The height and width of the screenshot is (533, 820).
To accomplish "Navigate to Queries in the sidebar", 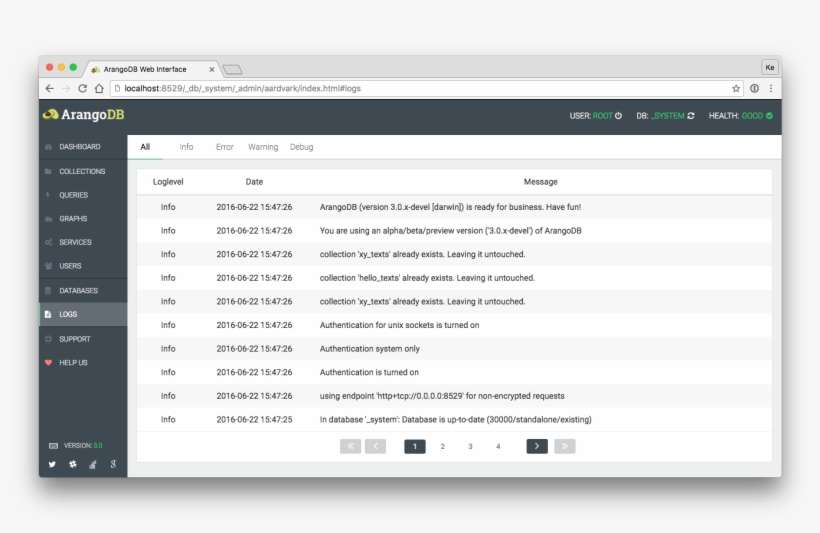I will (x=73, y=195).
